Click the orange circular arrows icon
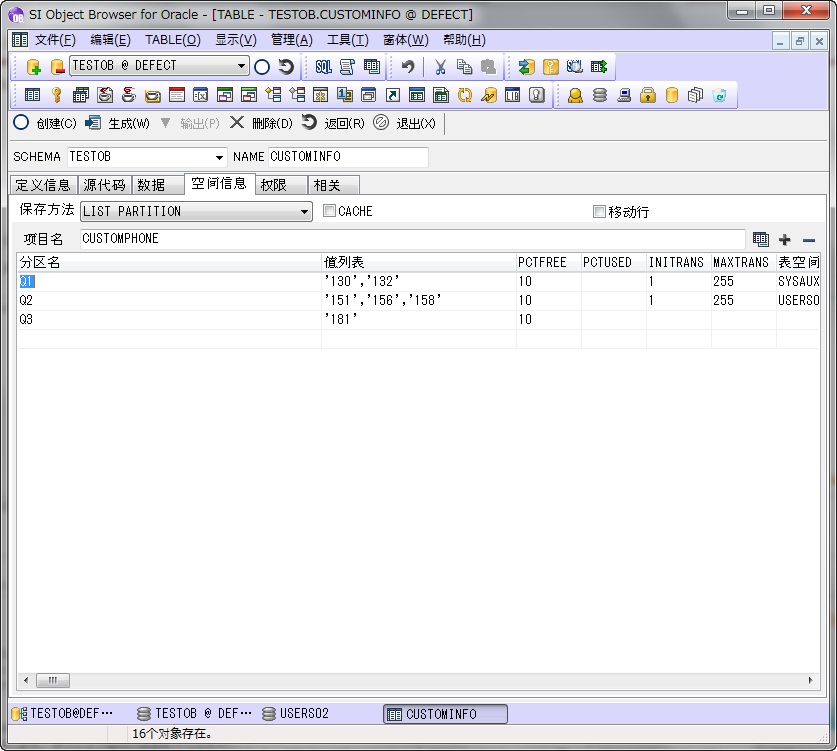 click(465, 95)
